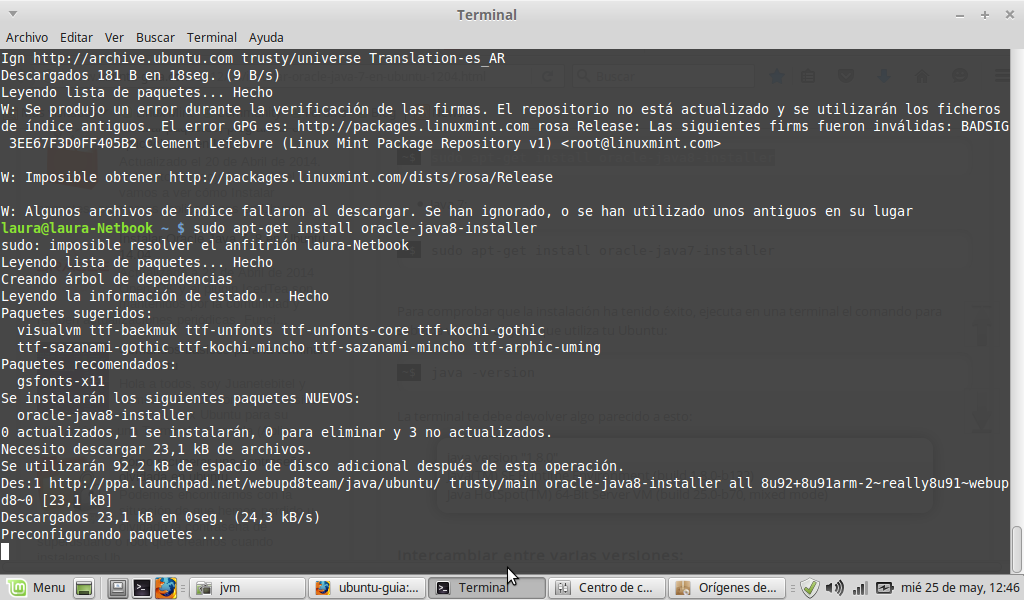1024x600 pixels.
Task: Open the Ver menu
Action: coord(115,37)
